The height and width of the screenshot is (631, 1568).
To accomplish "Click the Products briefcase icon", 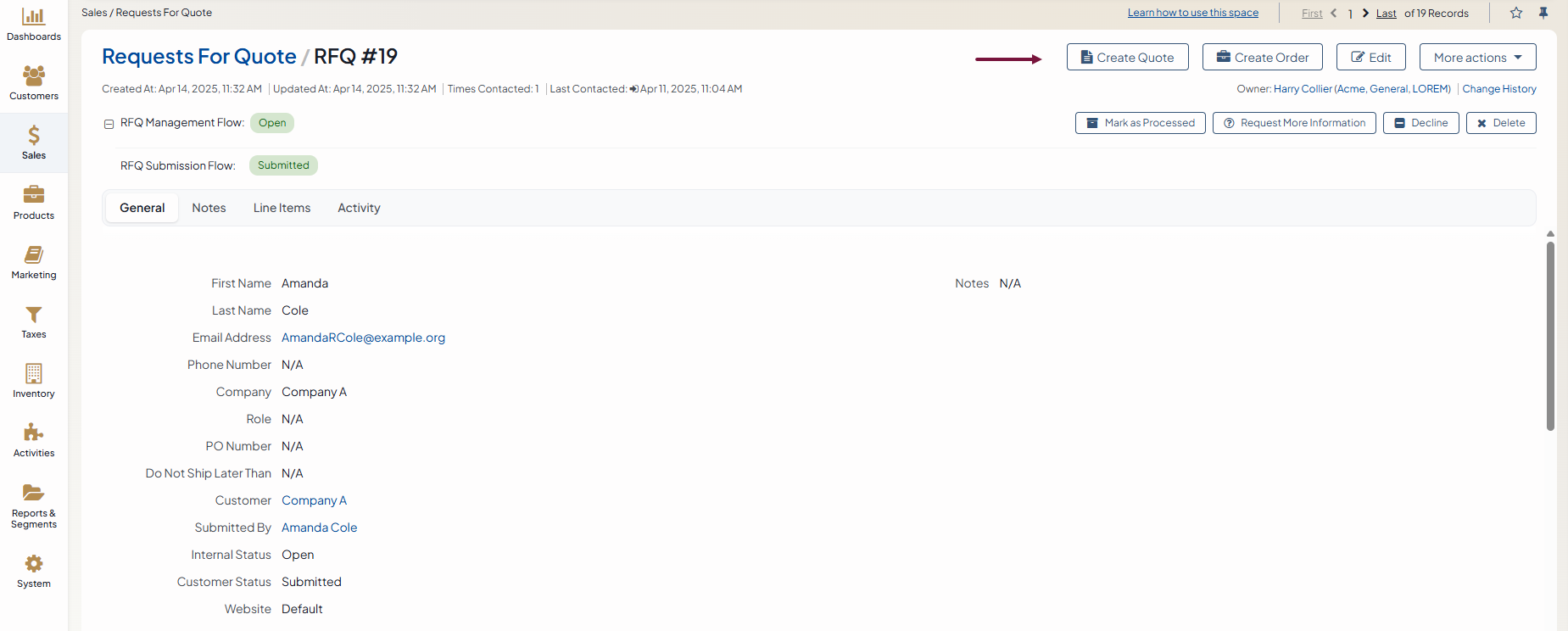I will [34, 195].
